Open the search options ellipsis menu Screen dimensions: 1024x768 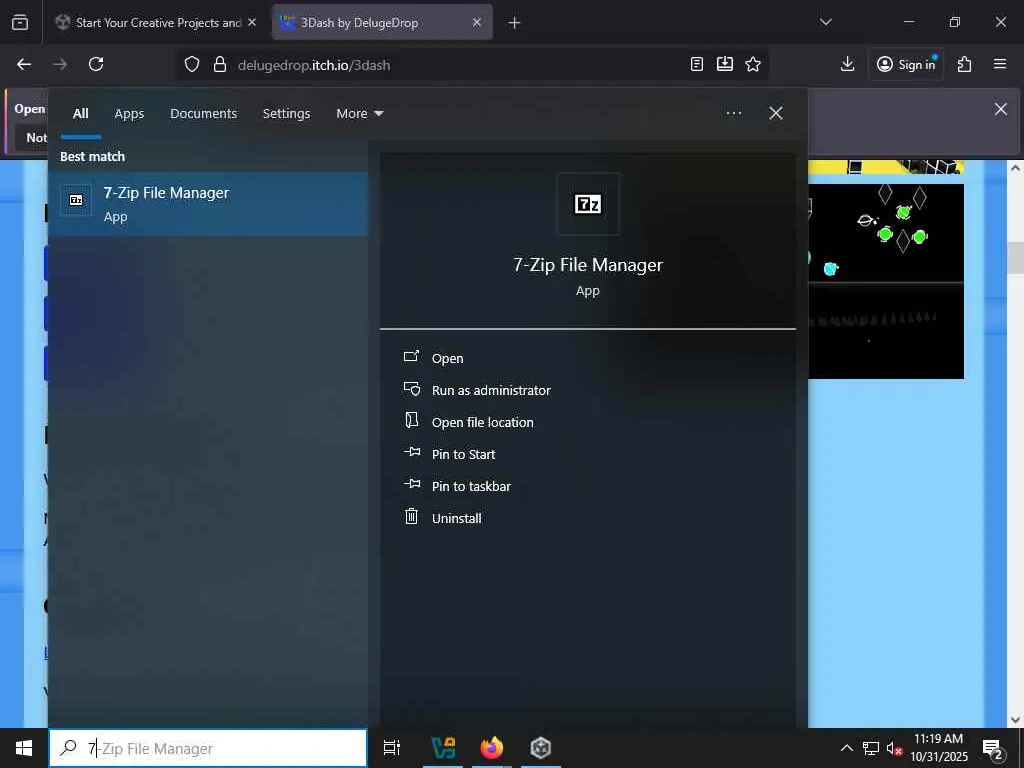point(733,113)
